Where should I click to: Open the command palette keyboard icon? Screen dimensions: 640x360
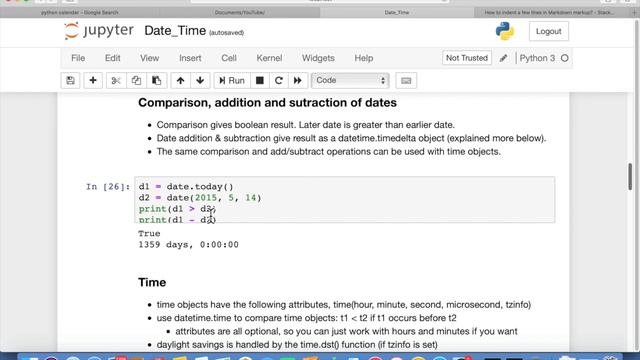[x=406, y=80]
